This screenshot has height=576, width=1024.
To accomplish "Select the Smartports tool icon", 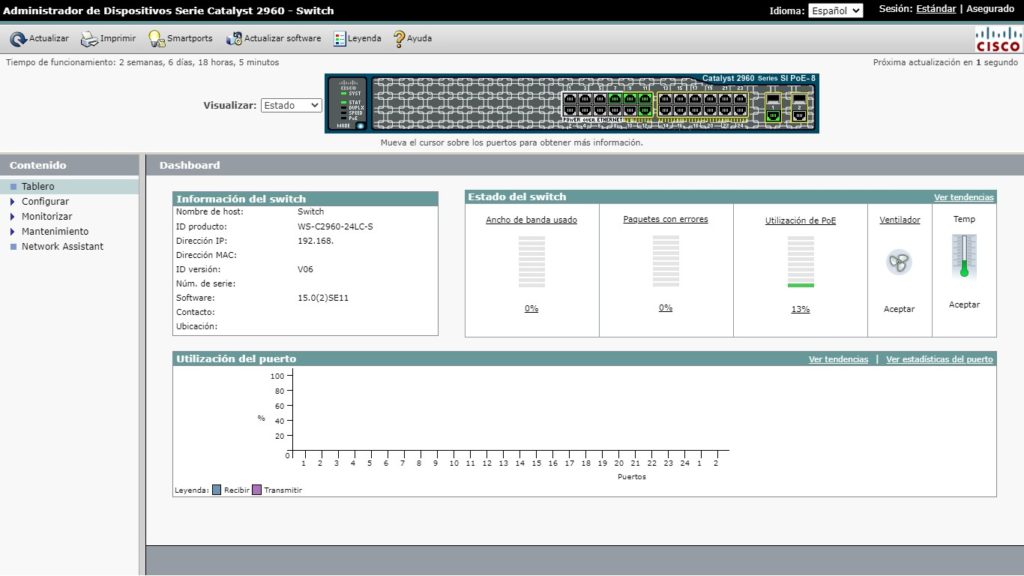I will coord(155,39).
